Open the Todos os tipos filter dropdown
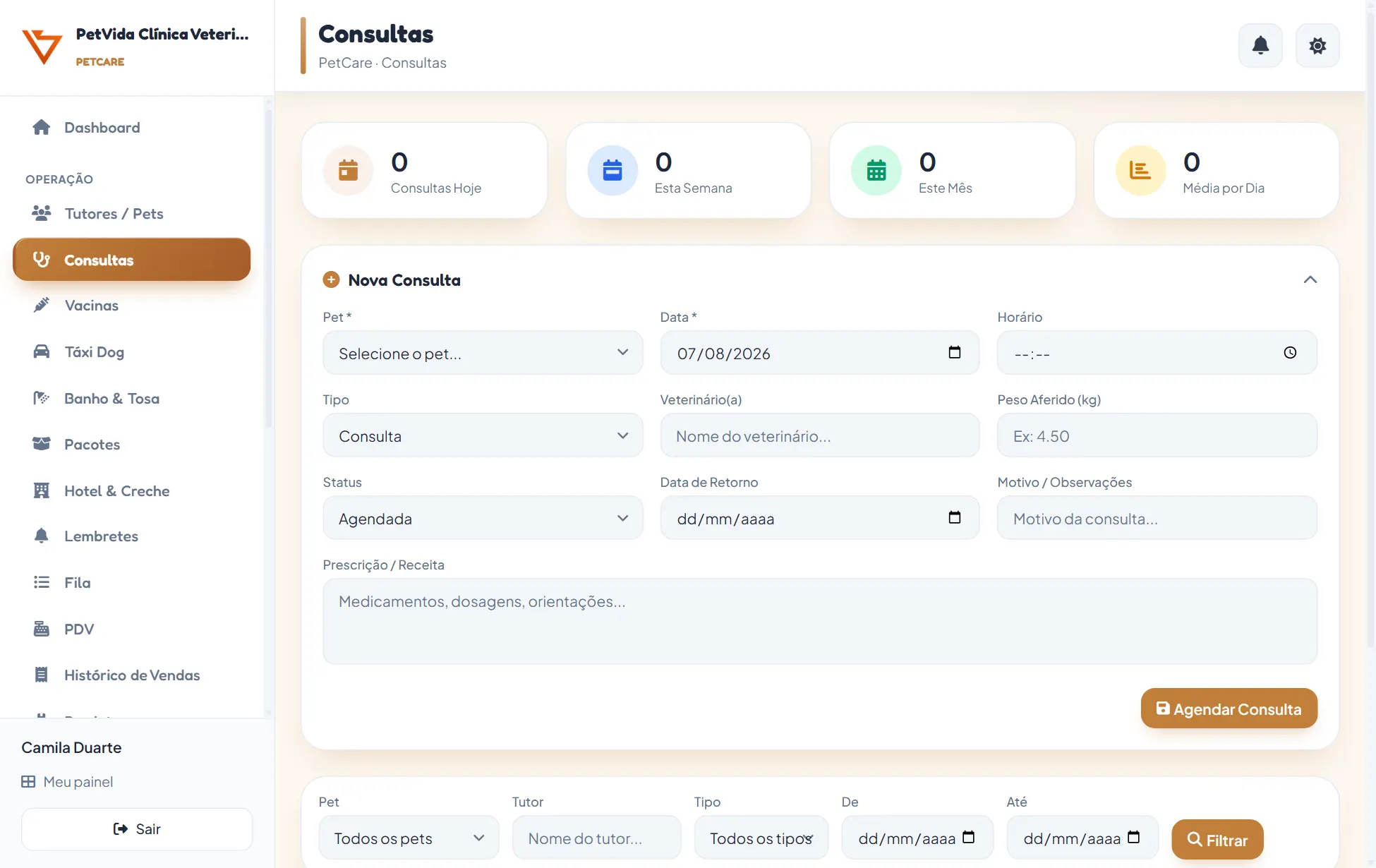The height and width of the screenshot is (868, 1376). click(761, 838)
